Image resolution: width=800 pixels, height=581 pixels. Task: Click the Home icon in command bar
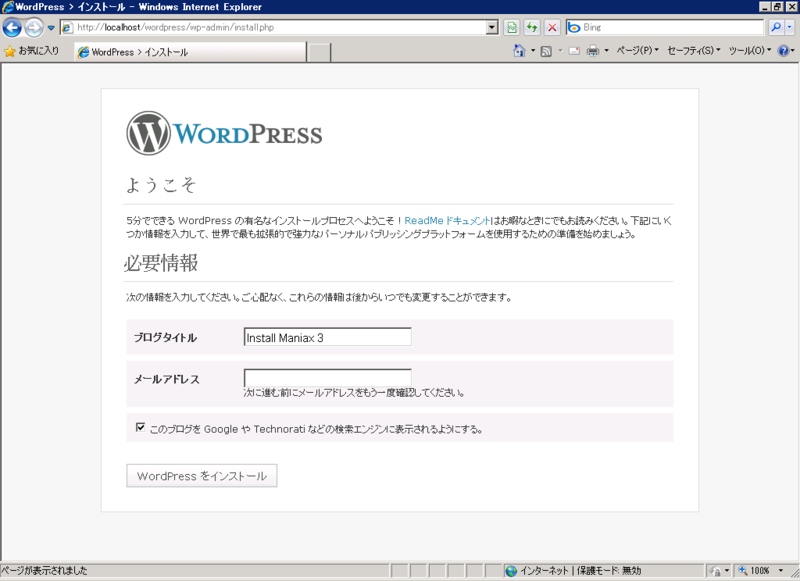point(519,50)
